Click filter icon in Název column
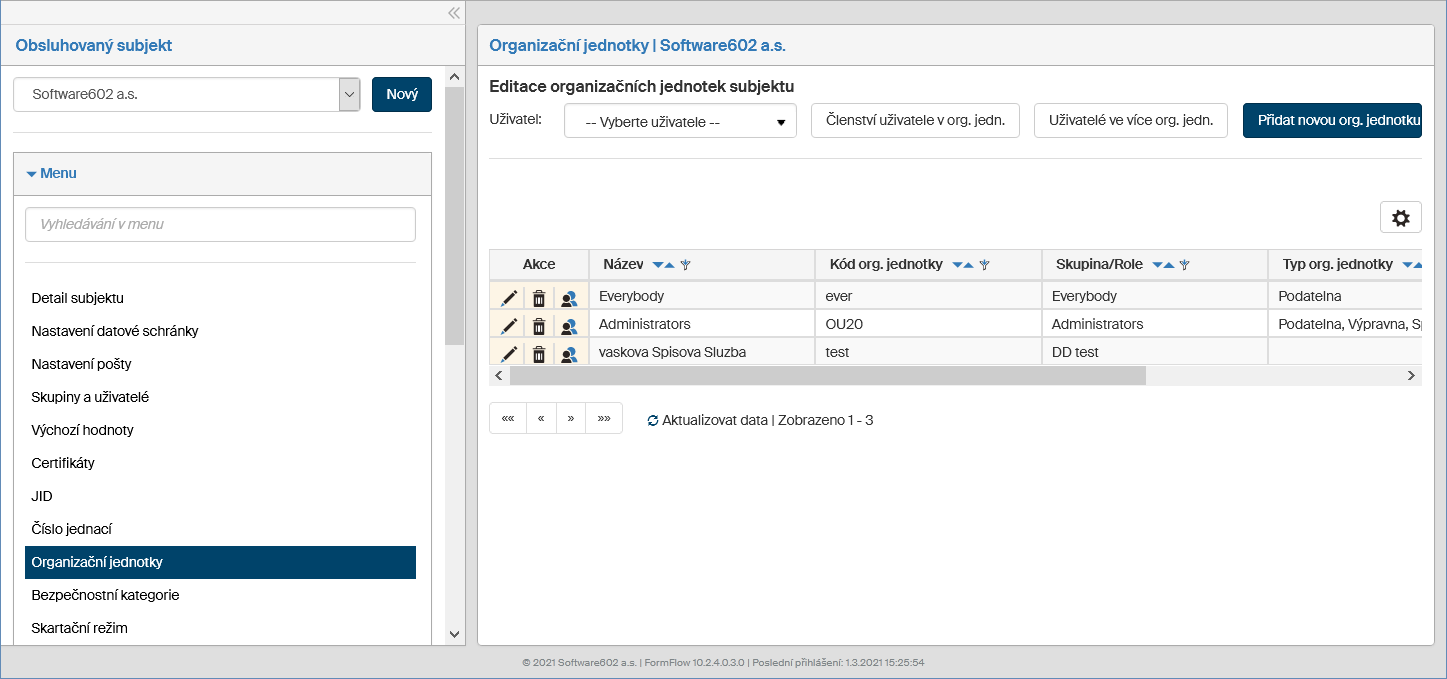 [686, 265]
